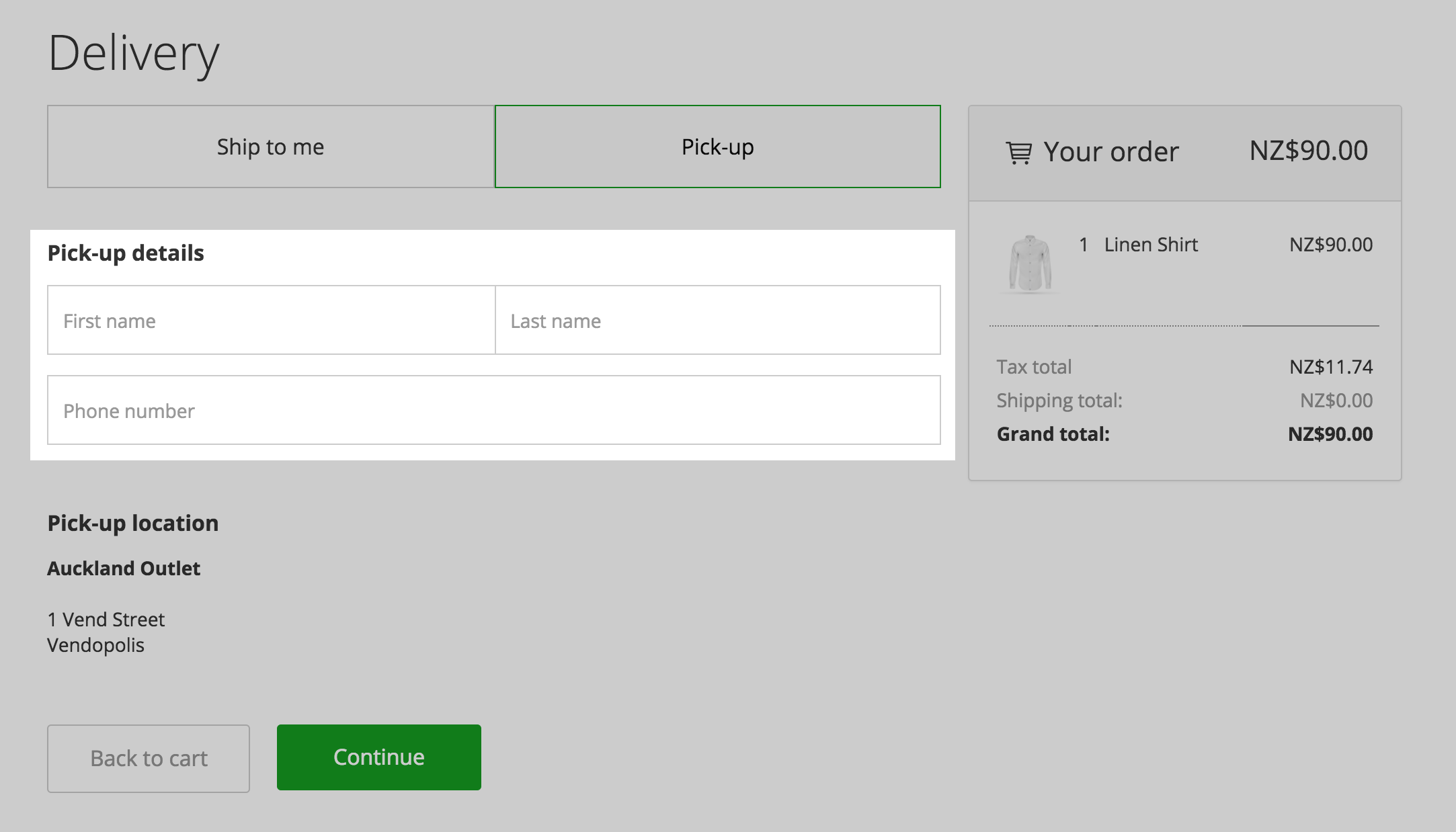
Task: Click into the Last name field
Action: pos(717,321)
